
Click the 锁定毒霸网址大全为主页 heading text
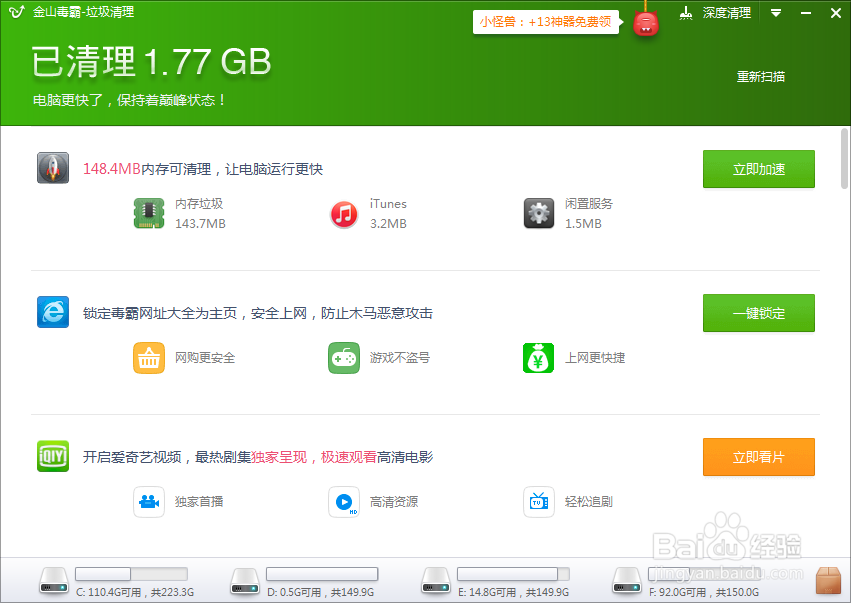[x=258, y=313]
